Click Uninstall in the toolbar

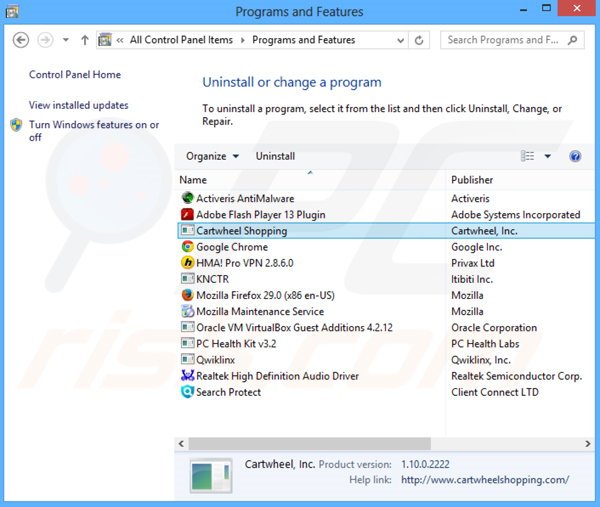click(x=275, y=157)
